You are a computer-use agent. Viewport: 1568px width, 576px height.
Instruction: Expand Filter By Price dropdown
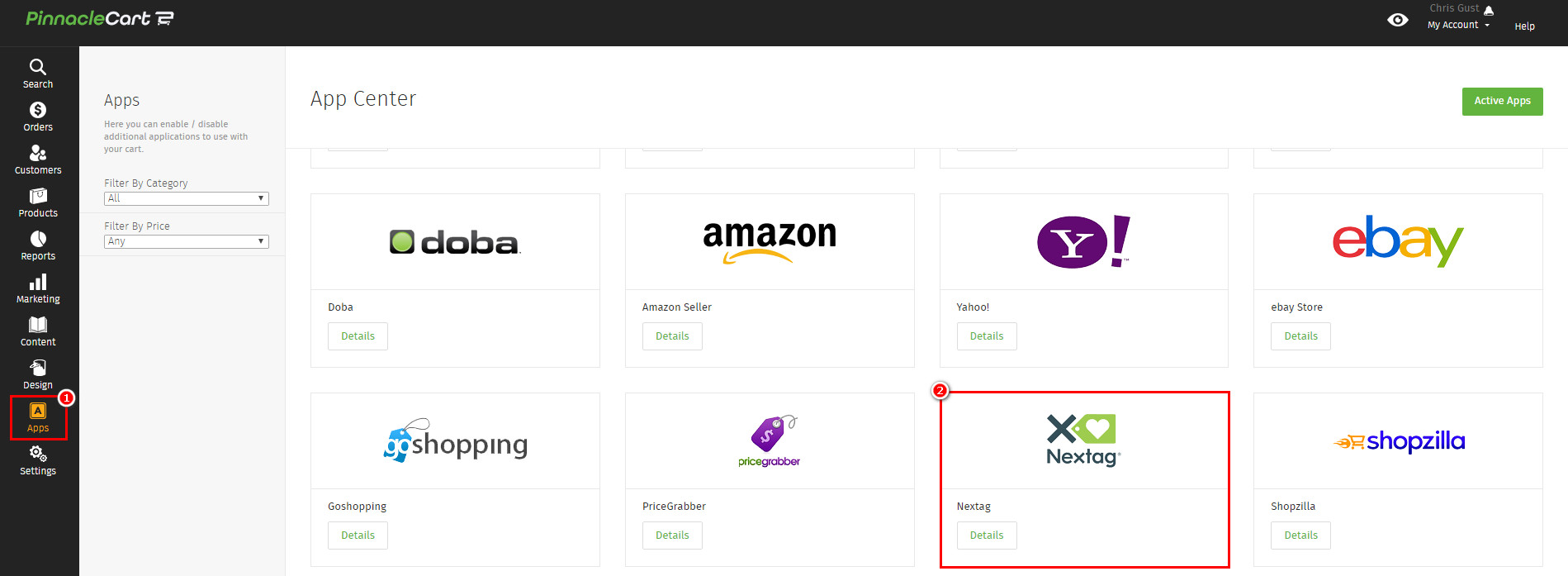point(187,241)
